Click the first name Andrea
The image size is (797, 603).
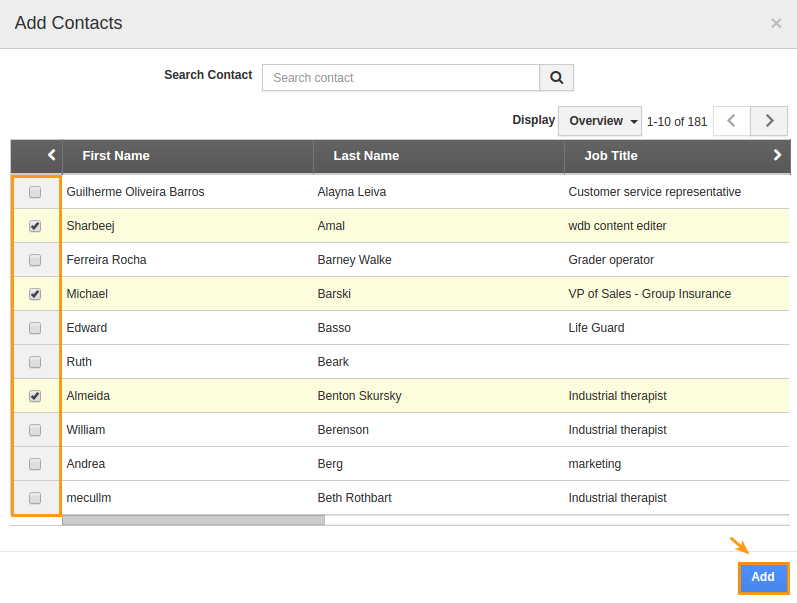point(85,464)
